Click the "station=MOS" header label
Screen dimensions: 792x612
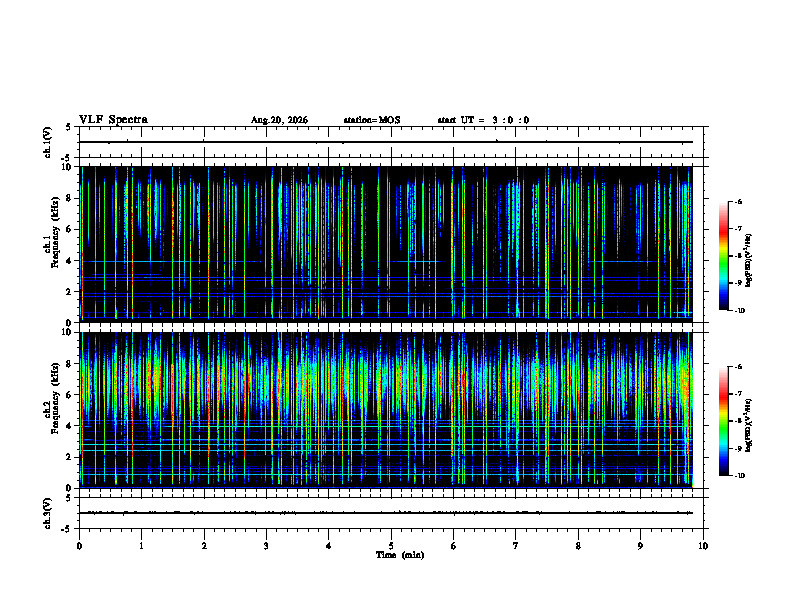[372, 120]
